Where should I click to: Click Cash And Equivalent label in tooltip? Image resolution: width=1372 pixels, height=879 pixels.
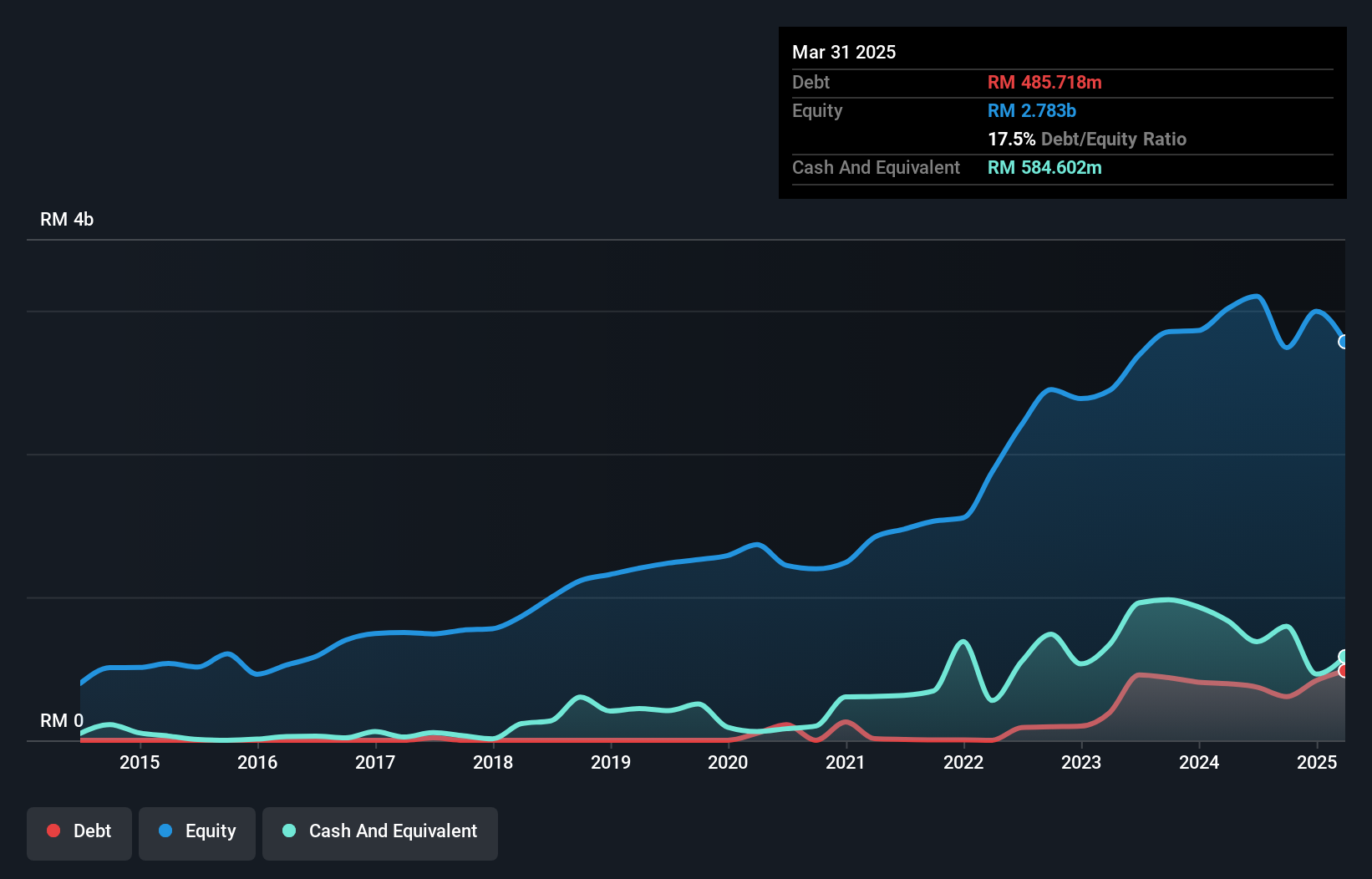point(876,167)
